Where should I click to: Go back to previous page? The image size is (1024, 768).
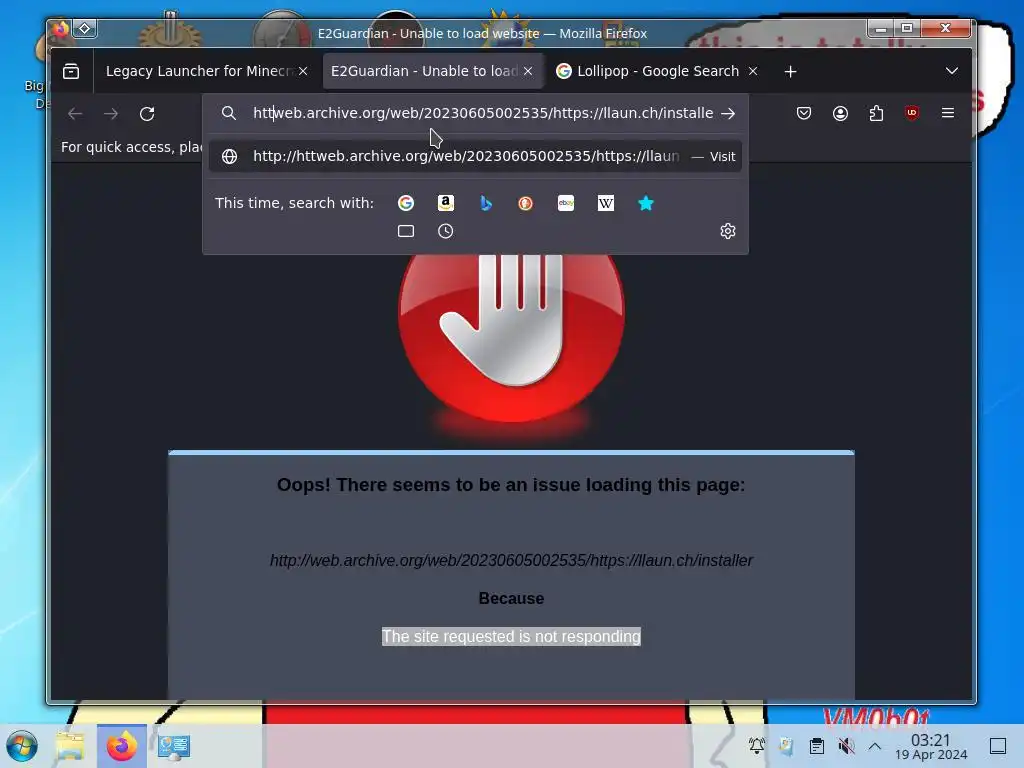click(x=75, y=114)
